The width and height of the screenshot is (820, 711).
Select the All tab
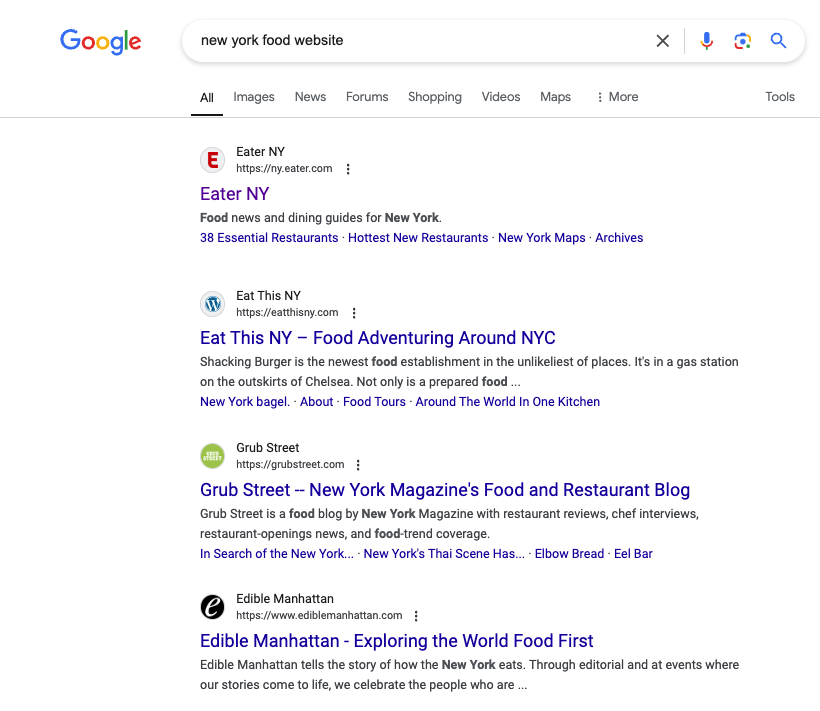(x=207, y=98)
